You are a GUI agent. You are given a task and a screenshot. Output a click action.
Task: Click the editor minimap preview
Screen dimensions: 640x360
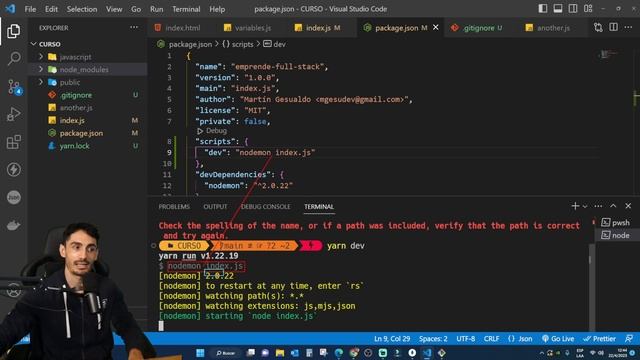[609, 54]
